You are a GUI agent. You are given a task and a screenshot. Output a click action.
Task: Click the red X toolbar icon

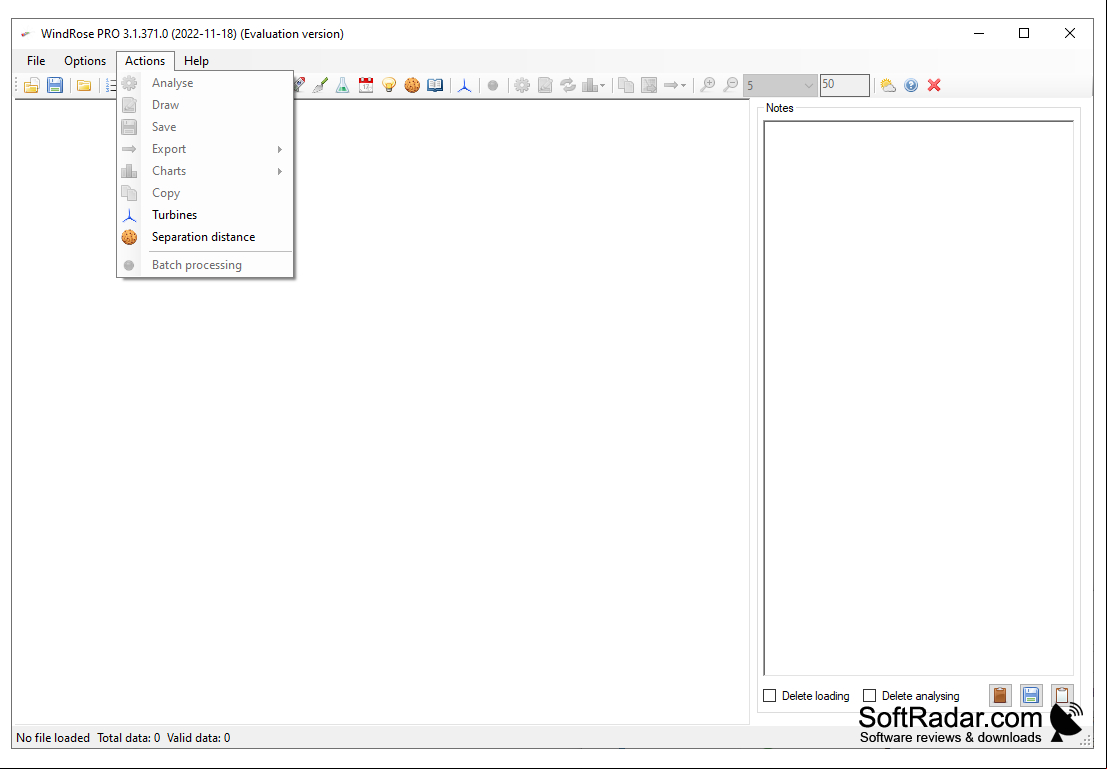(x=934, y=85)
